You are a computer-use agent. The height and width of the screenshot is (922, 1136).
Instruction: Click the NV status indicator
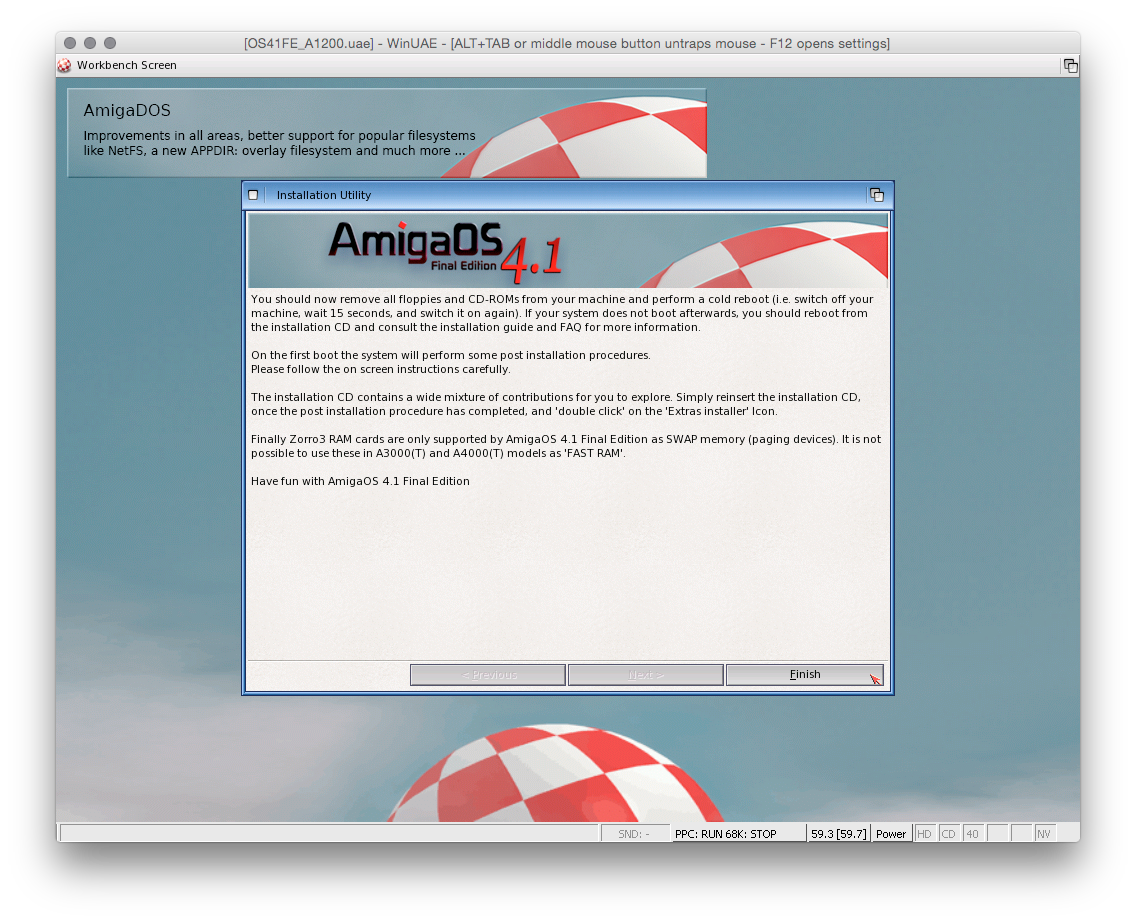click(1044, 834)
